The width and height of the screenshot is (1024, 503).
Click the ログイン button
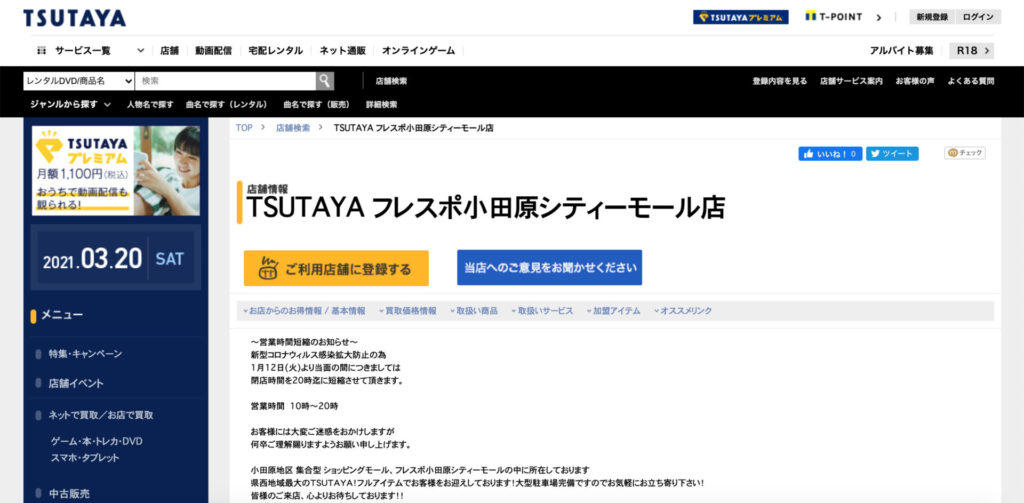point(978,17)
